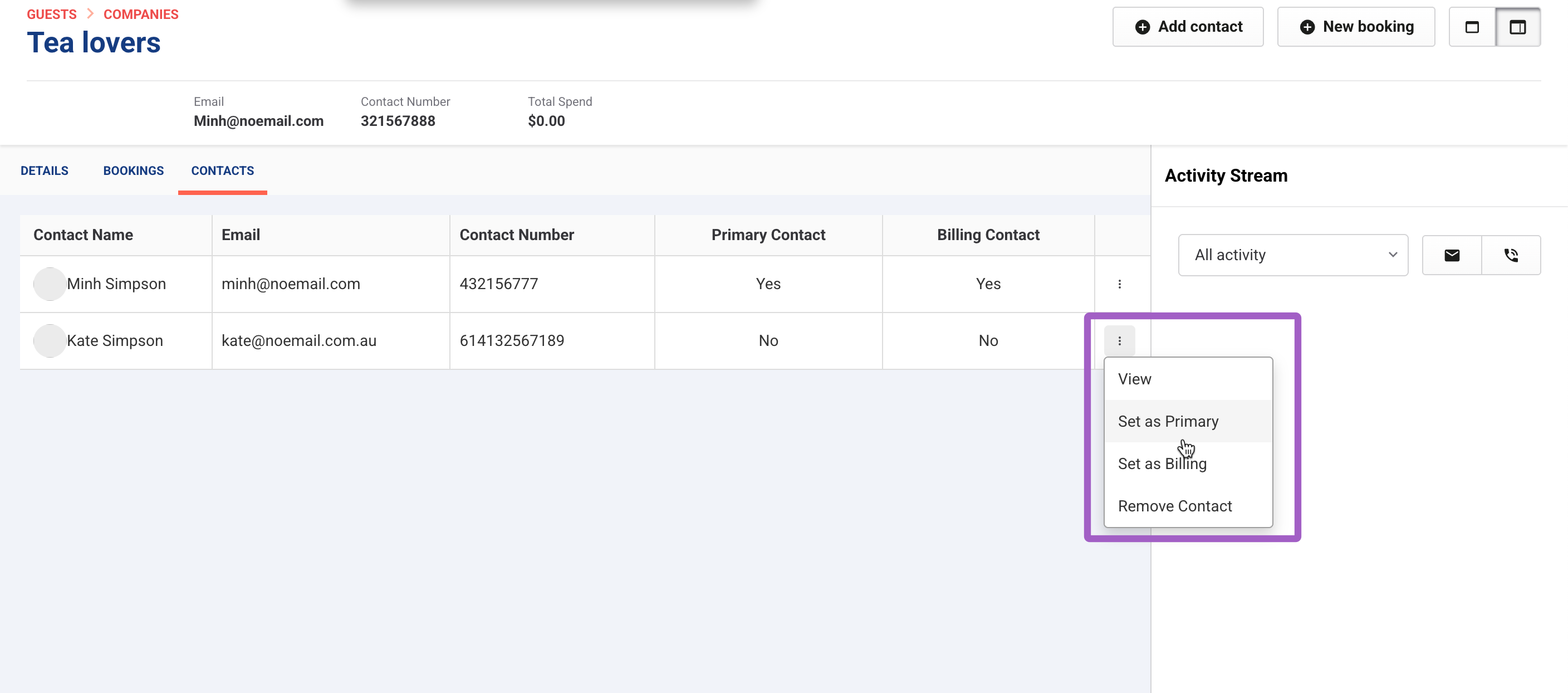Click the breadcrumb chevron after Guests
Screen dimensions: 1568x693
(x=90, y=13)
